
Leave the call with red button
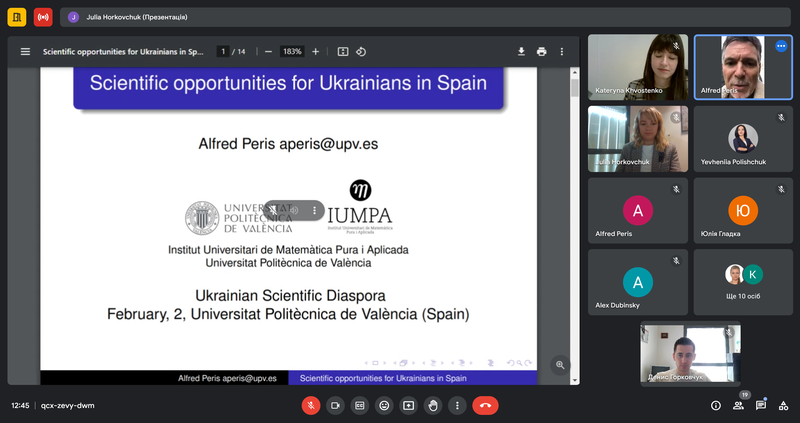pyautogui.click(x=485, y=406)
